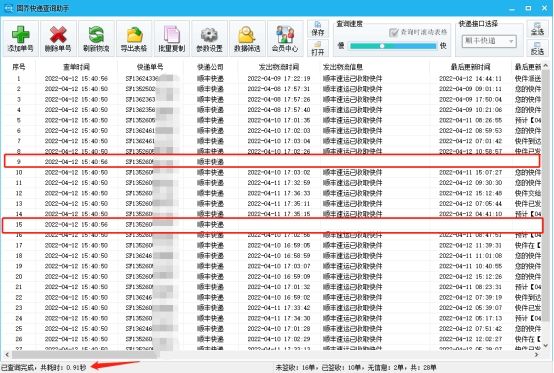Maximize the application window

pos(528,8)
